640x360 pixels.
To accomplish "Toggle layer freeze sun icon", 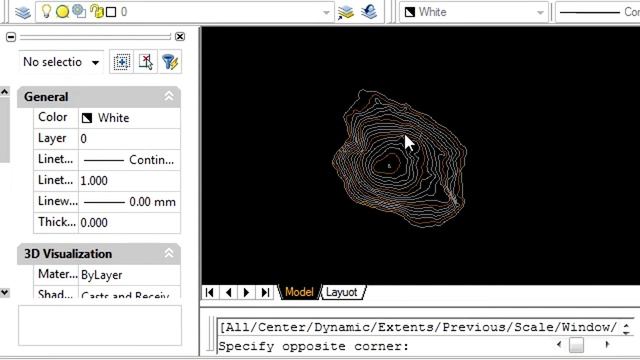I will tap(62, 12).
